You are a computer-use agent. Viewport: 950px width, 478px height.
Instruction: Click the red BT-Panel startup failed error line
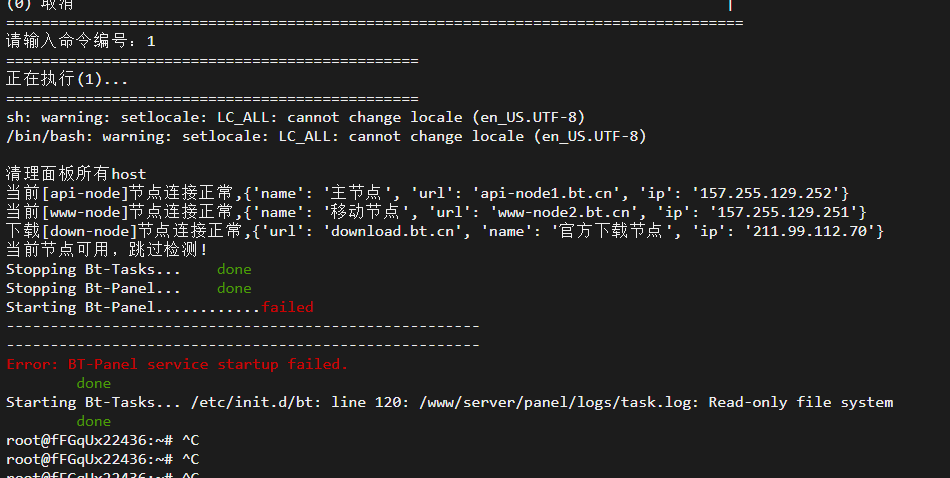[x=177, y=364]
